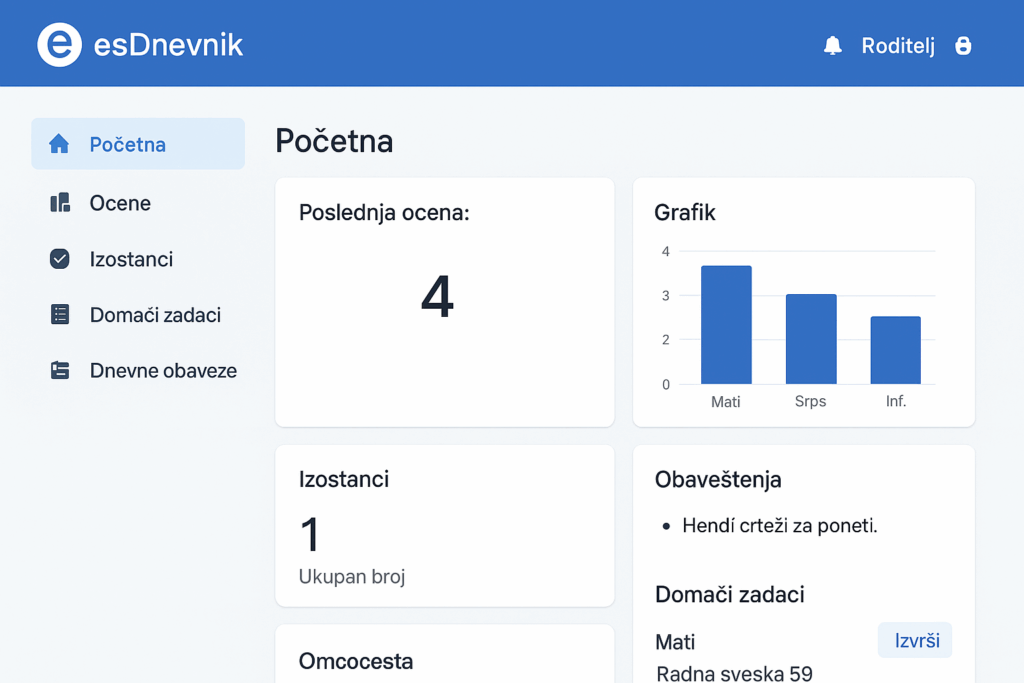The image size is (1024, 683).
Task: Click the Srps bar in Grafik
Action: [x=811, y=339]
